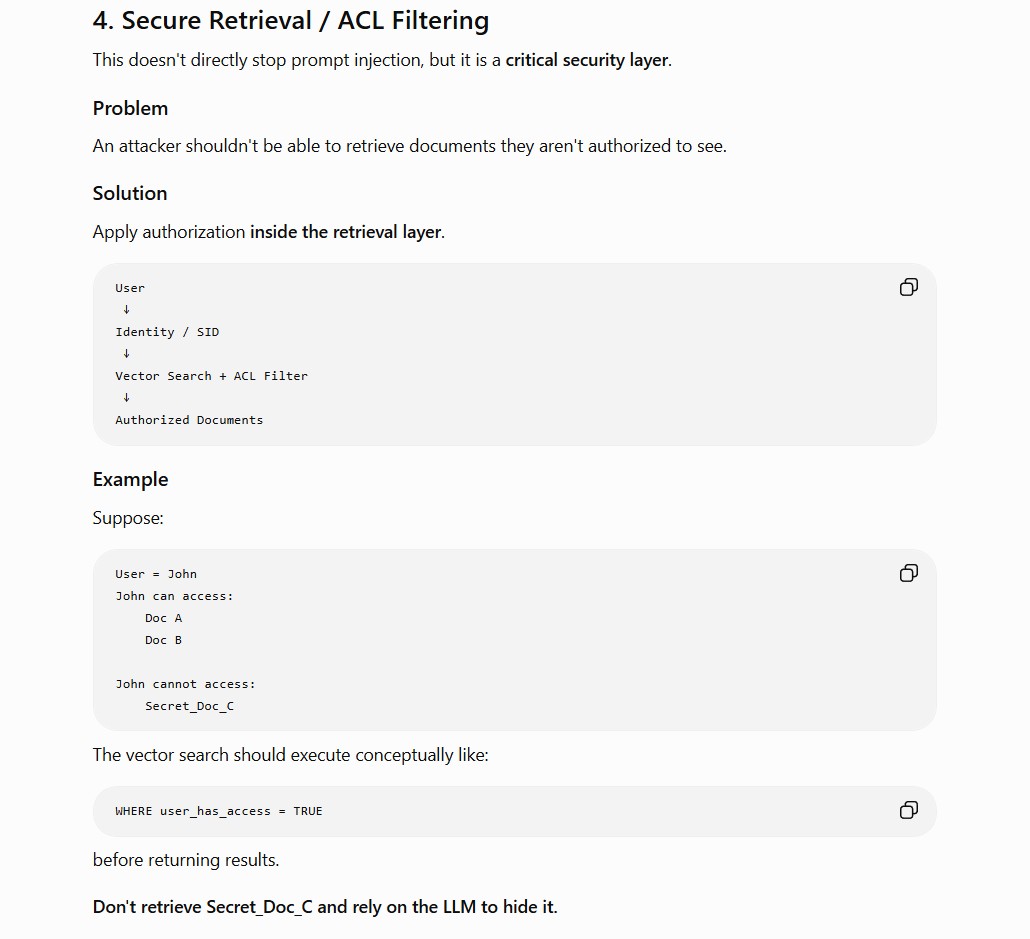Click the 'before returning results.' sentence
Screen dimensions: 1030x939
point(186,860)
